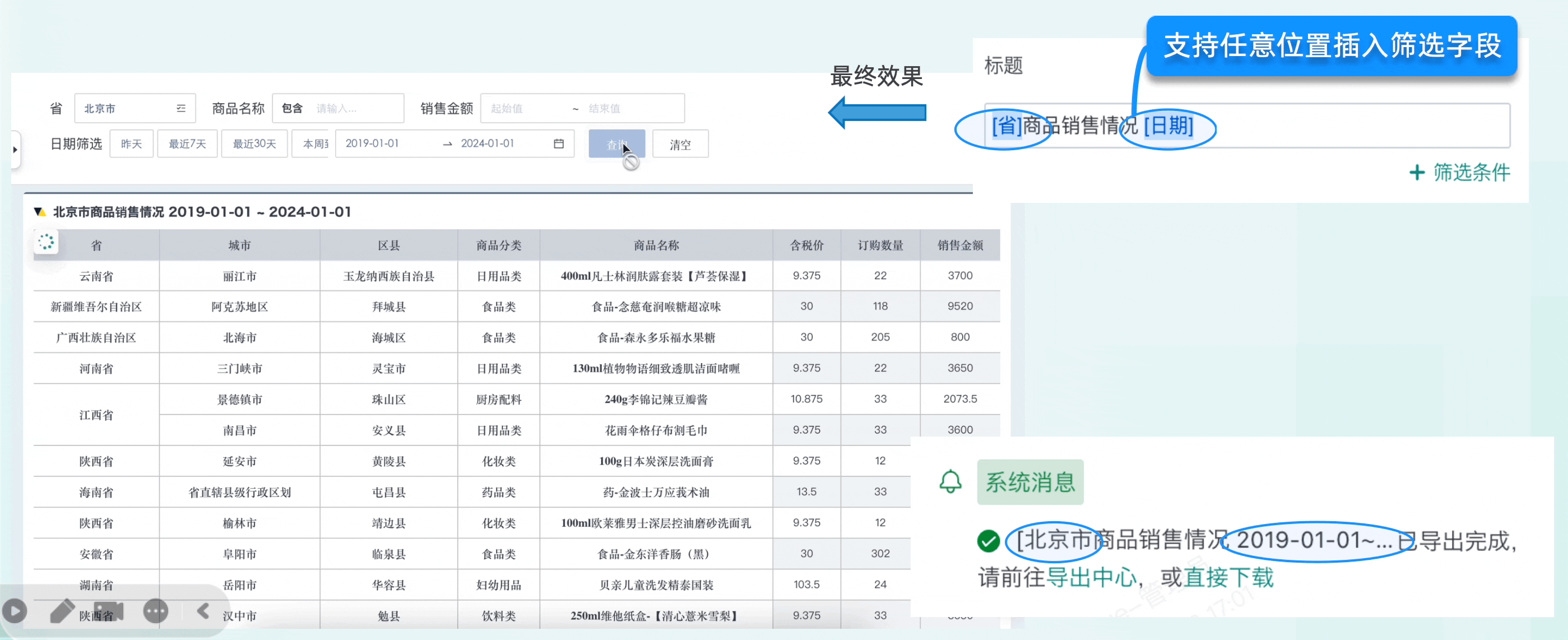Click the 云南省 cell
Image resolution: width=1568 pixels, height=640 pixels.
(96, 276)
